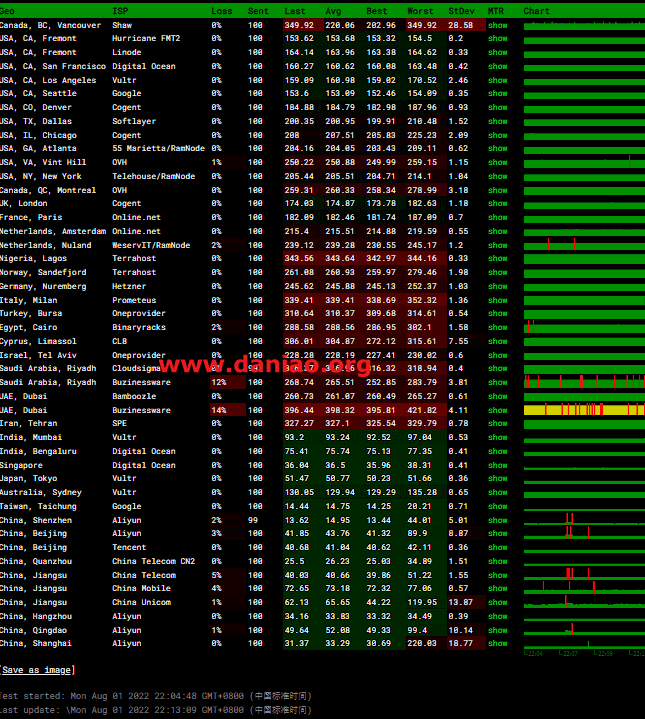Click show for Singapore Digital Ocean row
The image size is (645, 719).
pyautogui.click(x=497, y=465)
